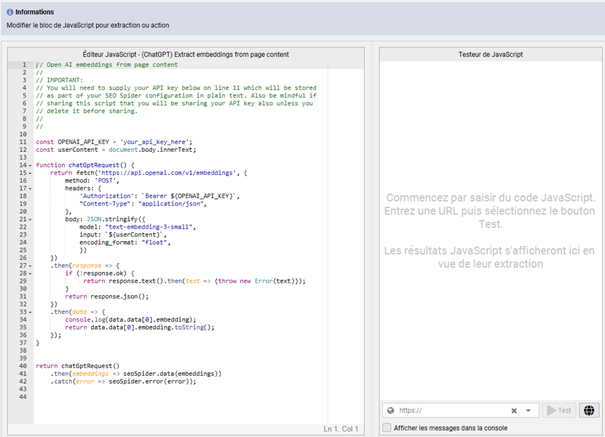
Task: Click the 'Éditeur JavaScript' panel title
Action: tap(186, 54)
